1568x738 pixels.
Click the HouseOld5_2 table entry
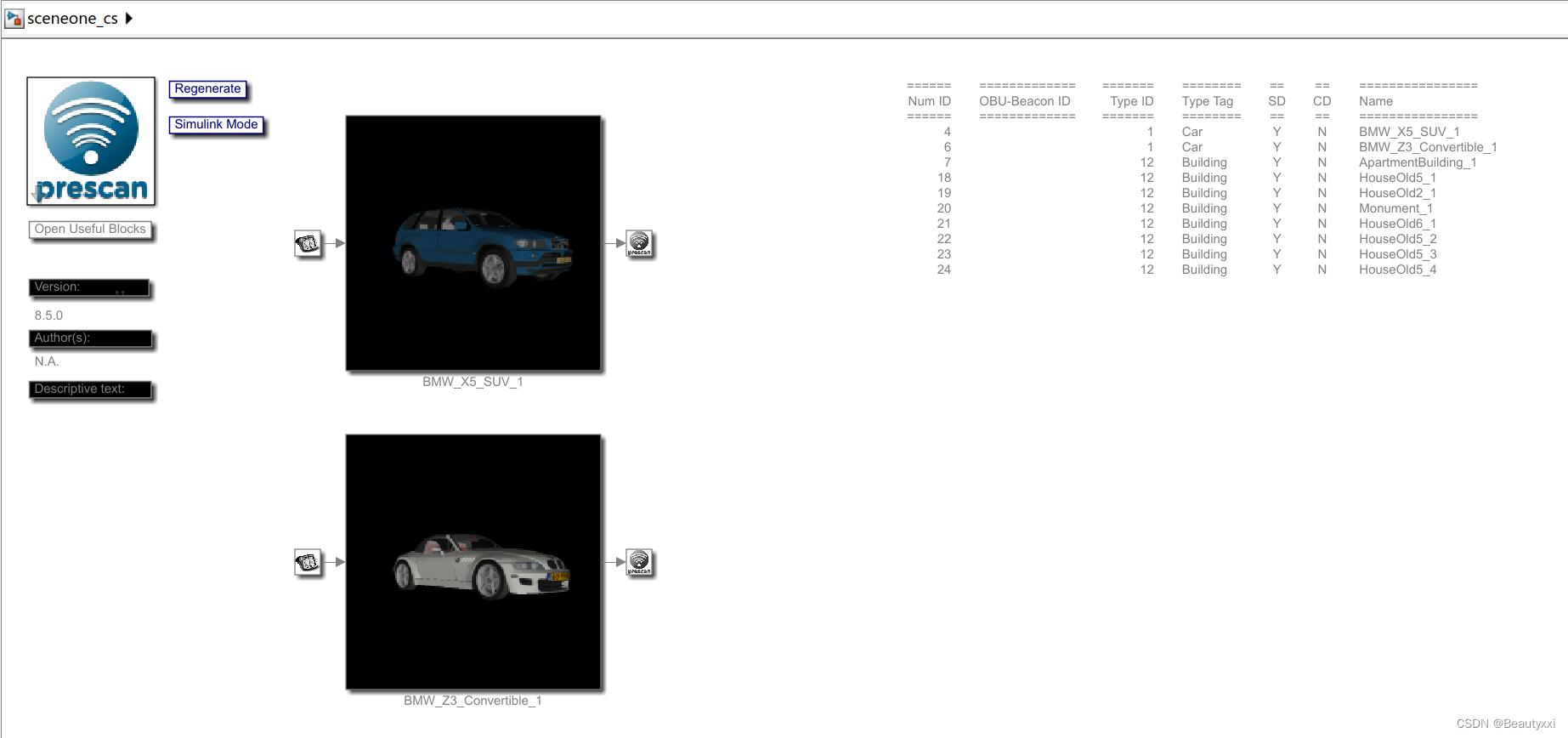1397,239
